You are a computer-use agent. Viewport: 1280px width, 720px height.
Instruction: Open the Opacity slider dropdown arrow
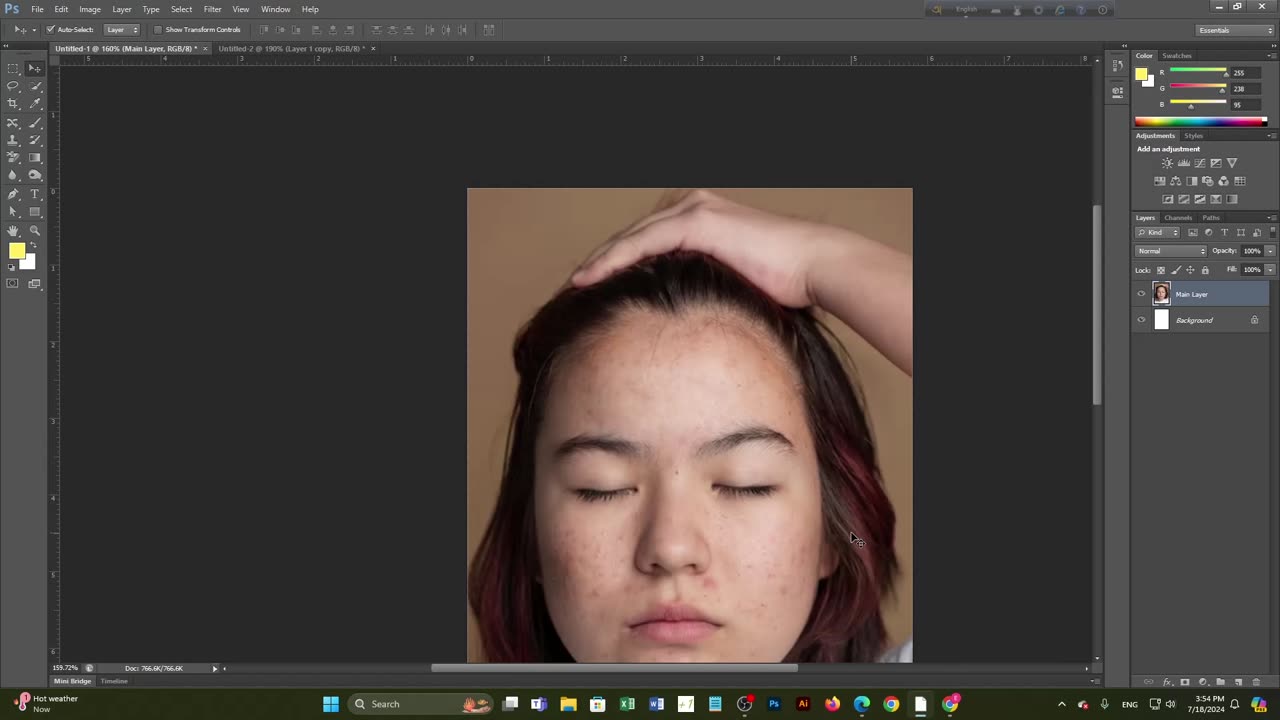(1271, 251)
